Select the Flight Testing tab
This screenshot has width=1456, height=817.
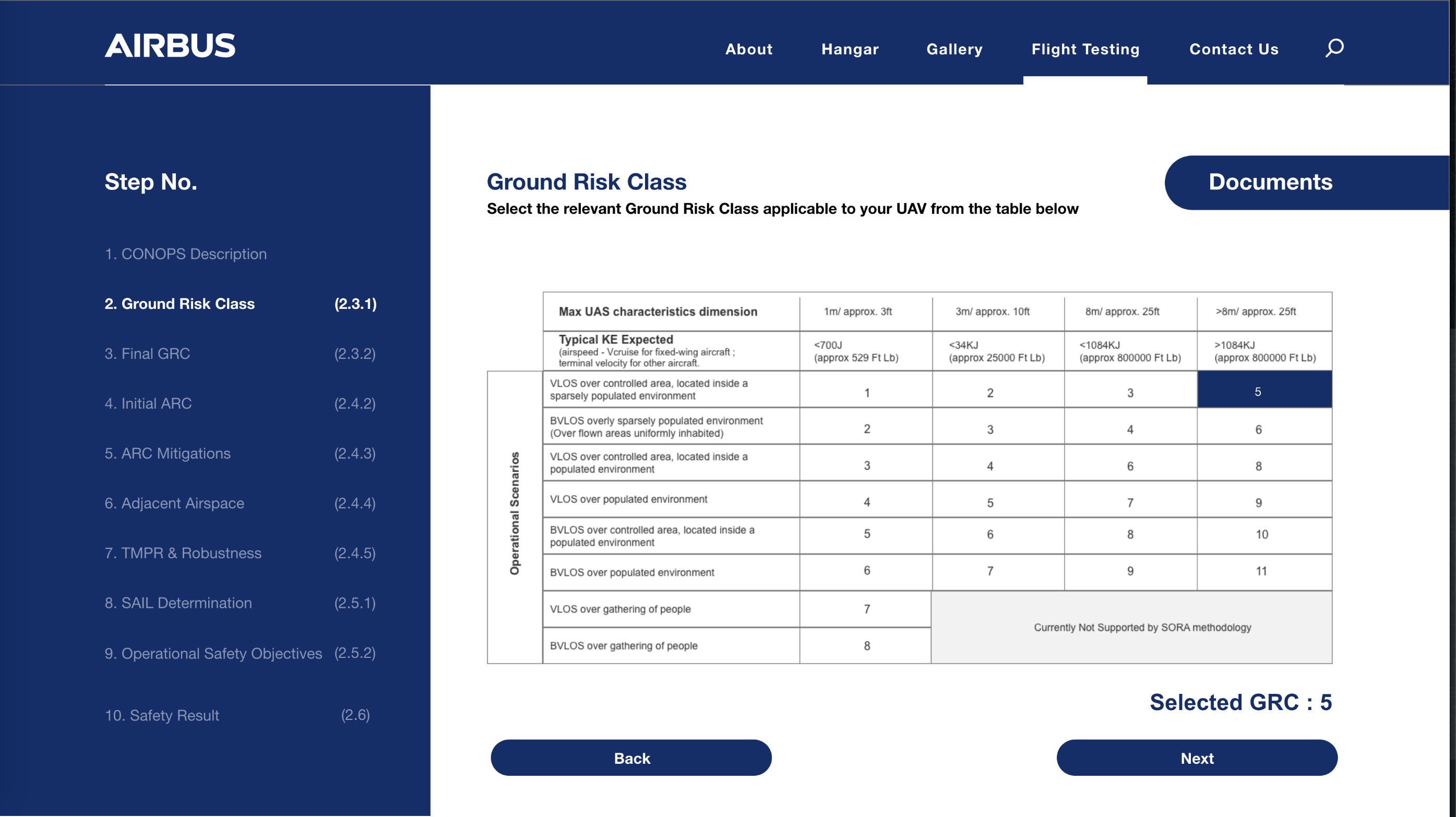pyautogui.click(x=1084, y=49)
